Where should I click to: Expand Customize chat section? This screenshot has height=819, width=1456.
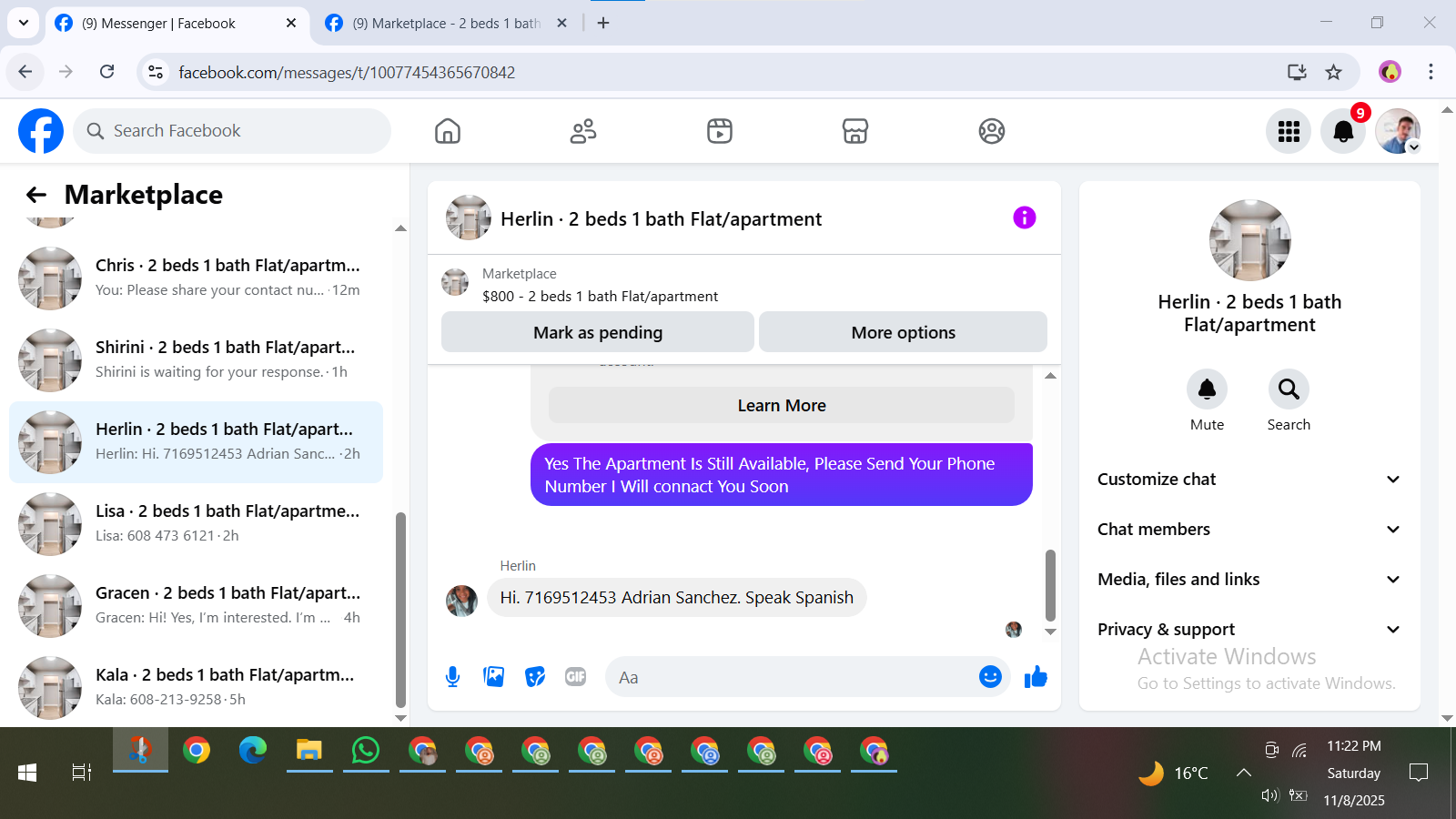click(1249, 480)
